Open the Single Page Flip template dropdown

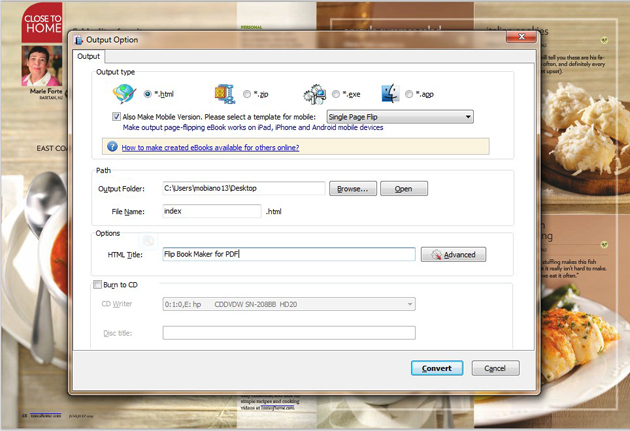pyautogui.click(x=398, y=117)
